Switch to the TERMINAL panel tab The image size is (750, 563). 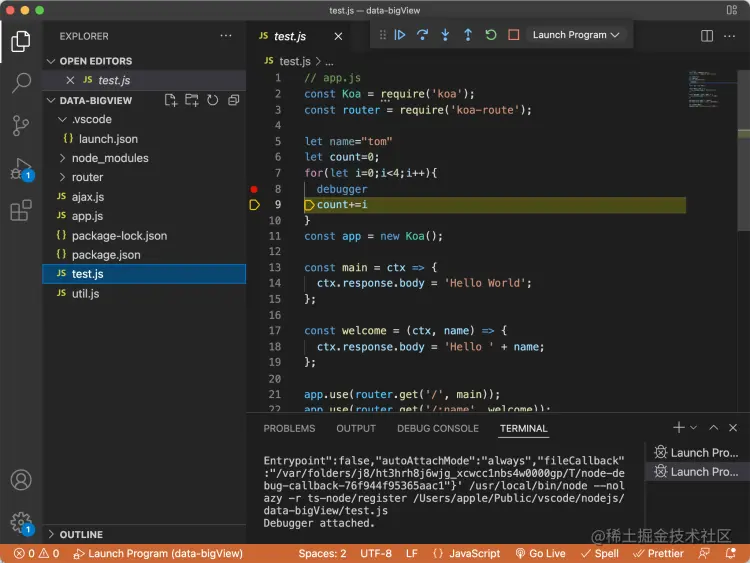tap(524, 428)
